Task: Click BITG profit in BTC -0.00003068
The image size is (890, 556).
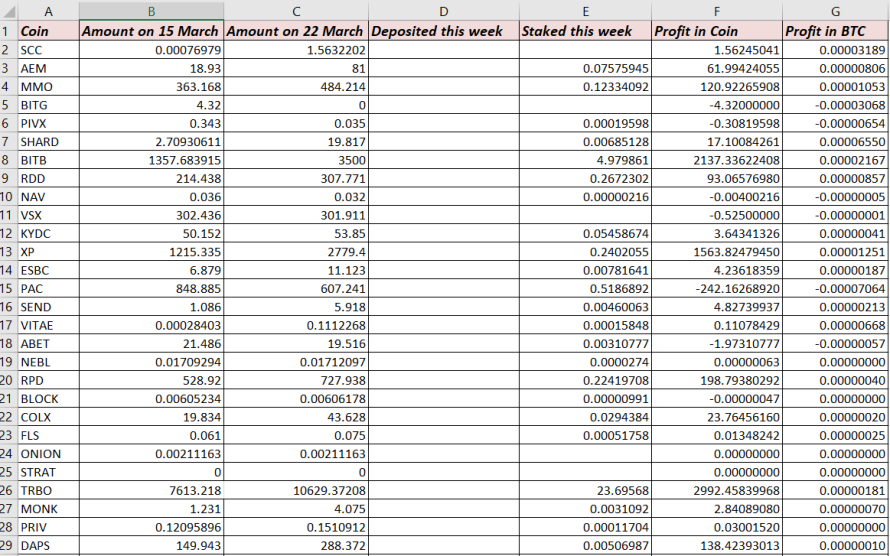Action: pyautogui.click(x=836, y=105)
